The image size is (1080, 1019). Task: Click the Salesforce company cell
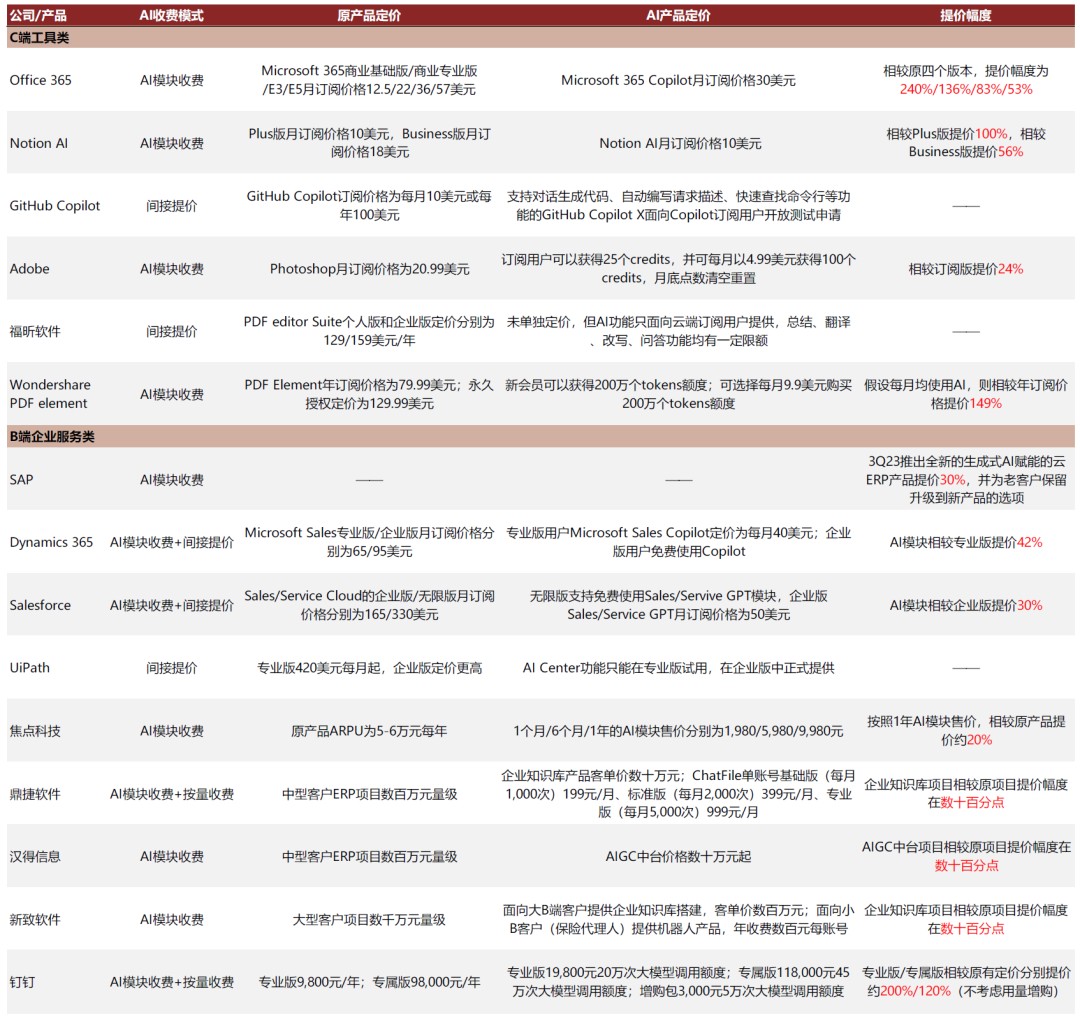pos(40,605)
